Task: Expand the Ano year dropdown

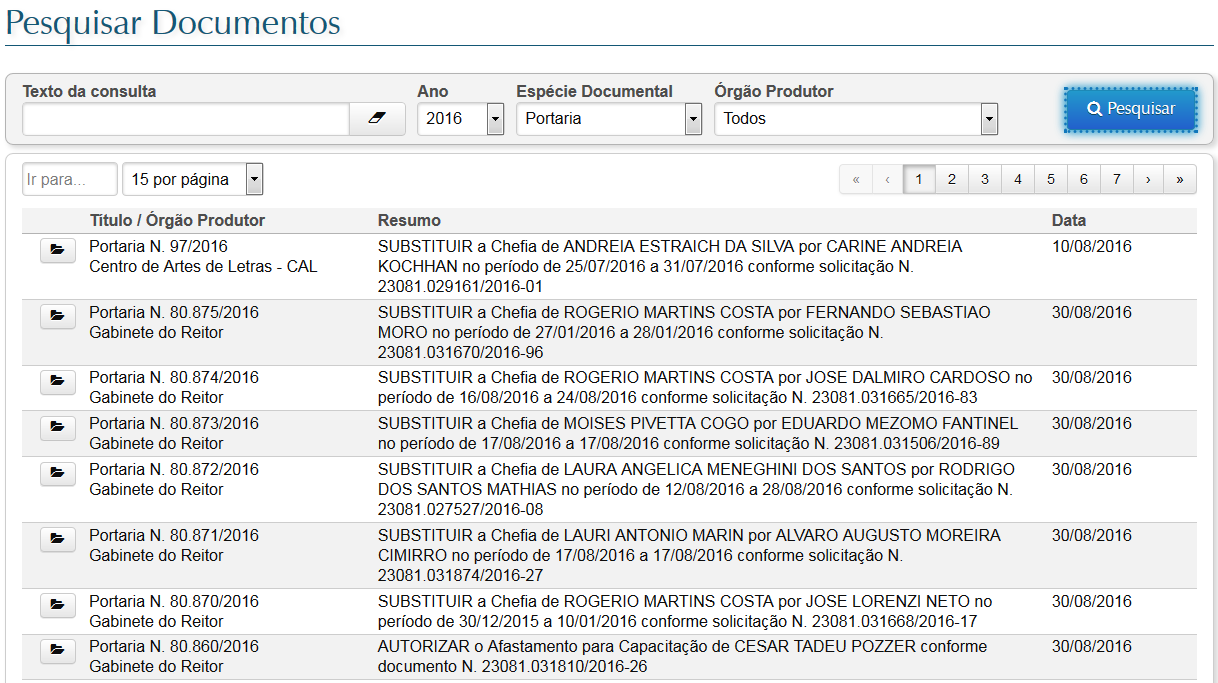Action: [x=495, y=119]
